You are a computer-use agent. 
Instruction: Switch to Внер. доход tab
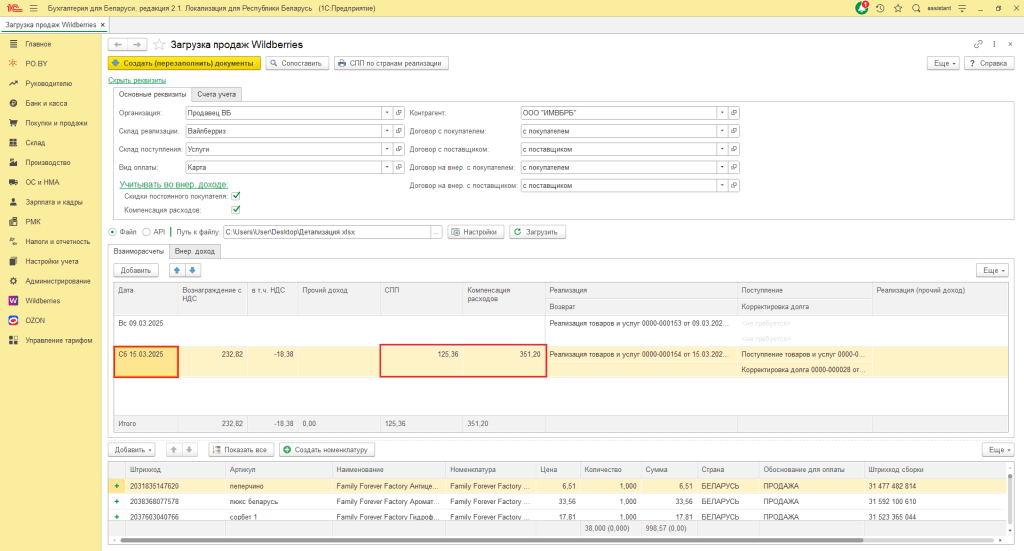click(194, 251)
